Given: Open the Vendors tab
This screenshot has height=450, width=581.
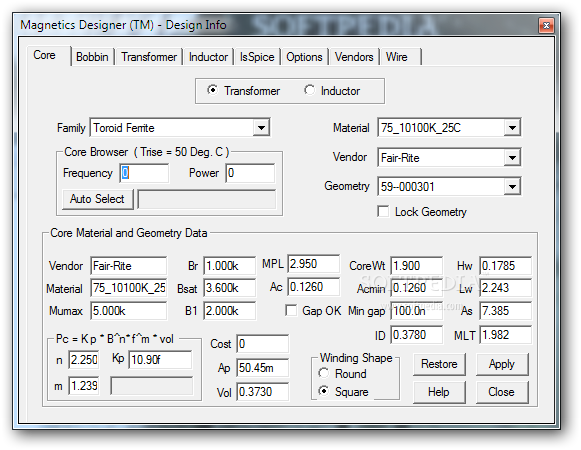Looking at the screenshot, I should [x=354, y=57].
